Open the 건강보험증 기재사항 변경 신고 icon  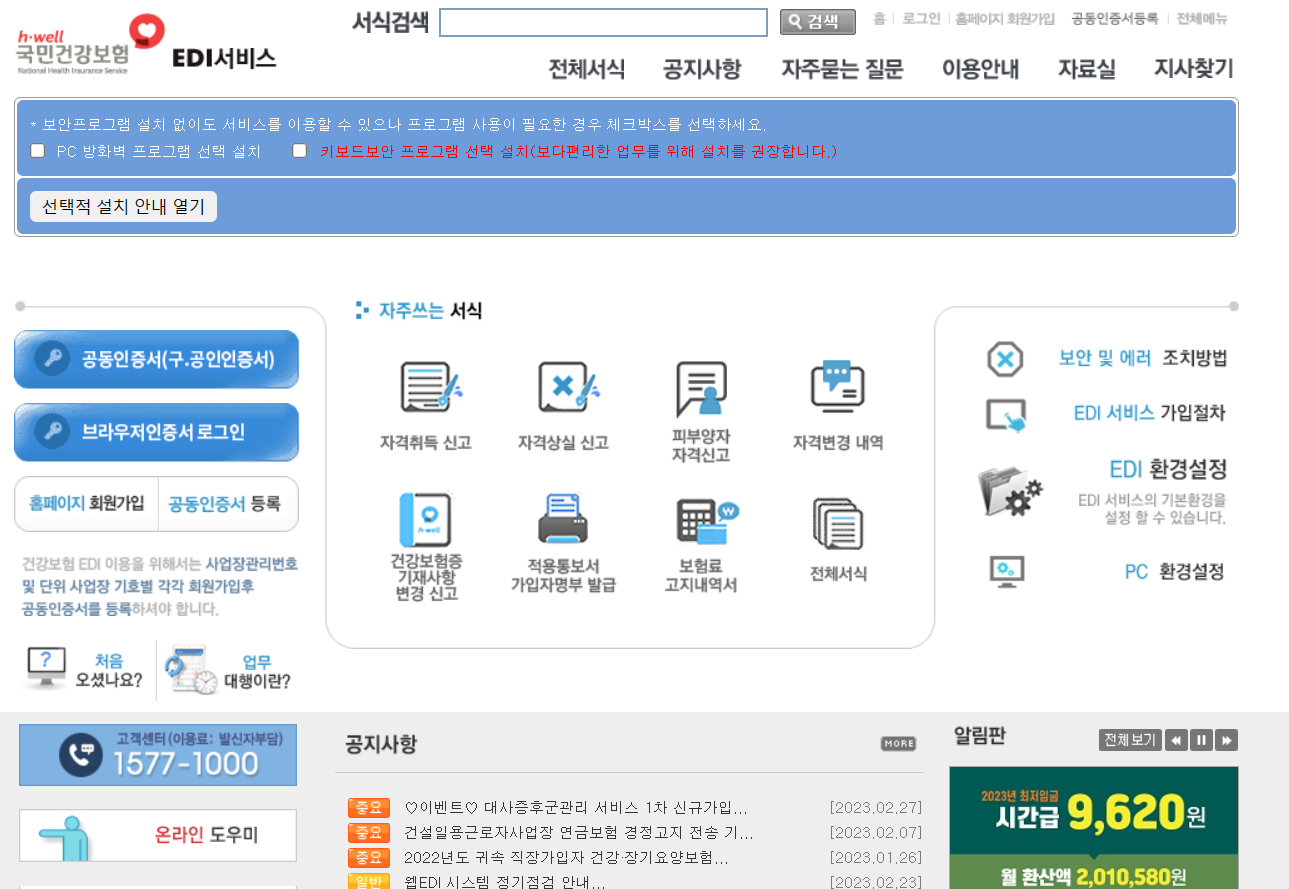427,520
